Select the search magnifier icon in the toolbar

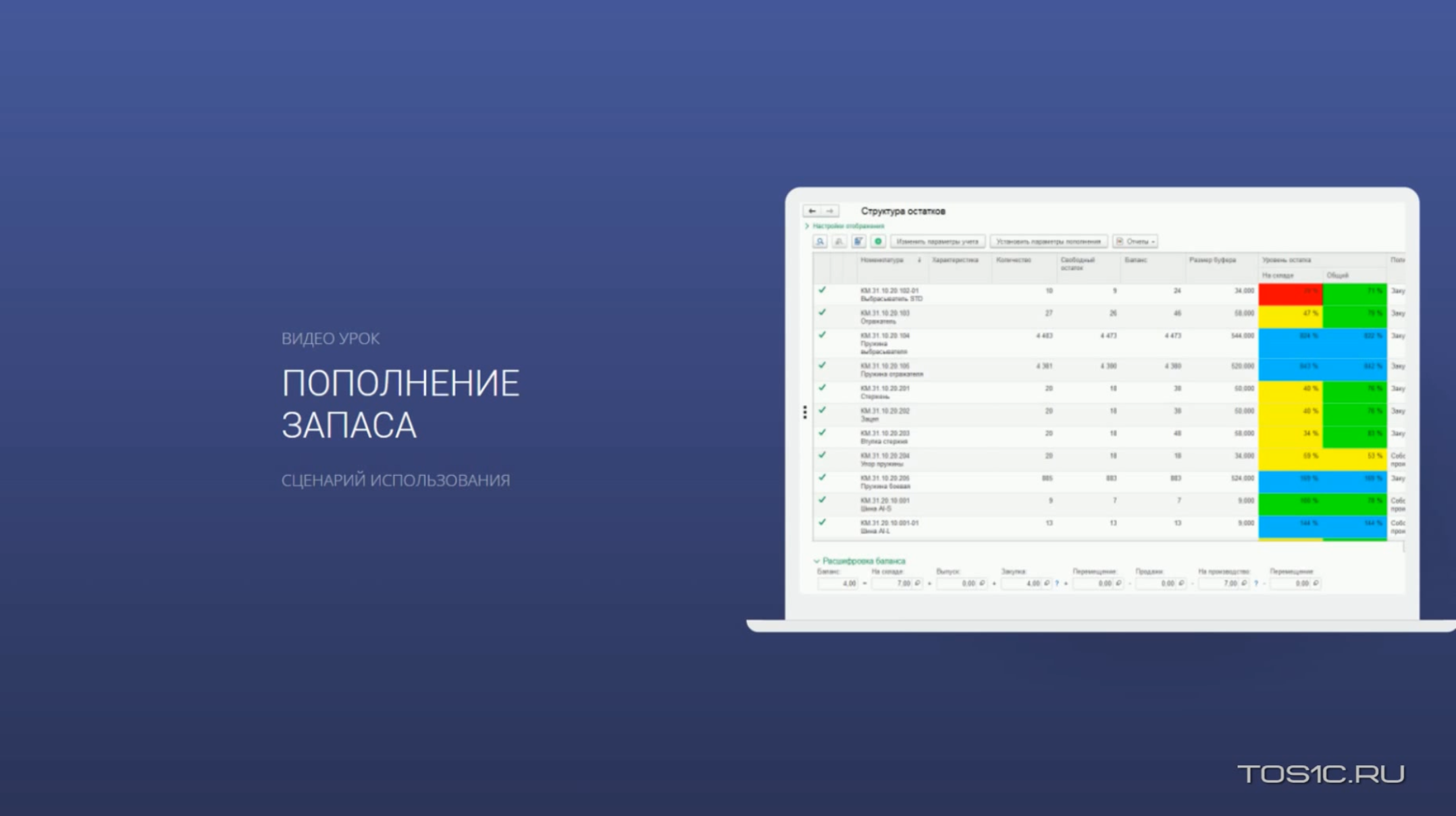820,242
